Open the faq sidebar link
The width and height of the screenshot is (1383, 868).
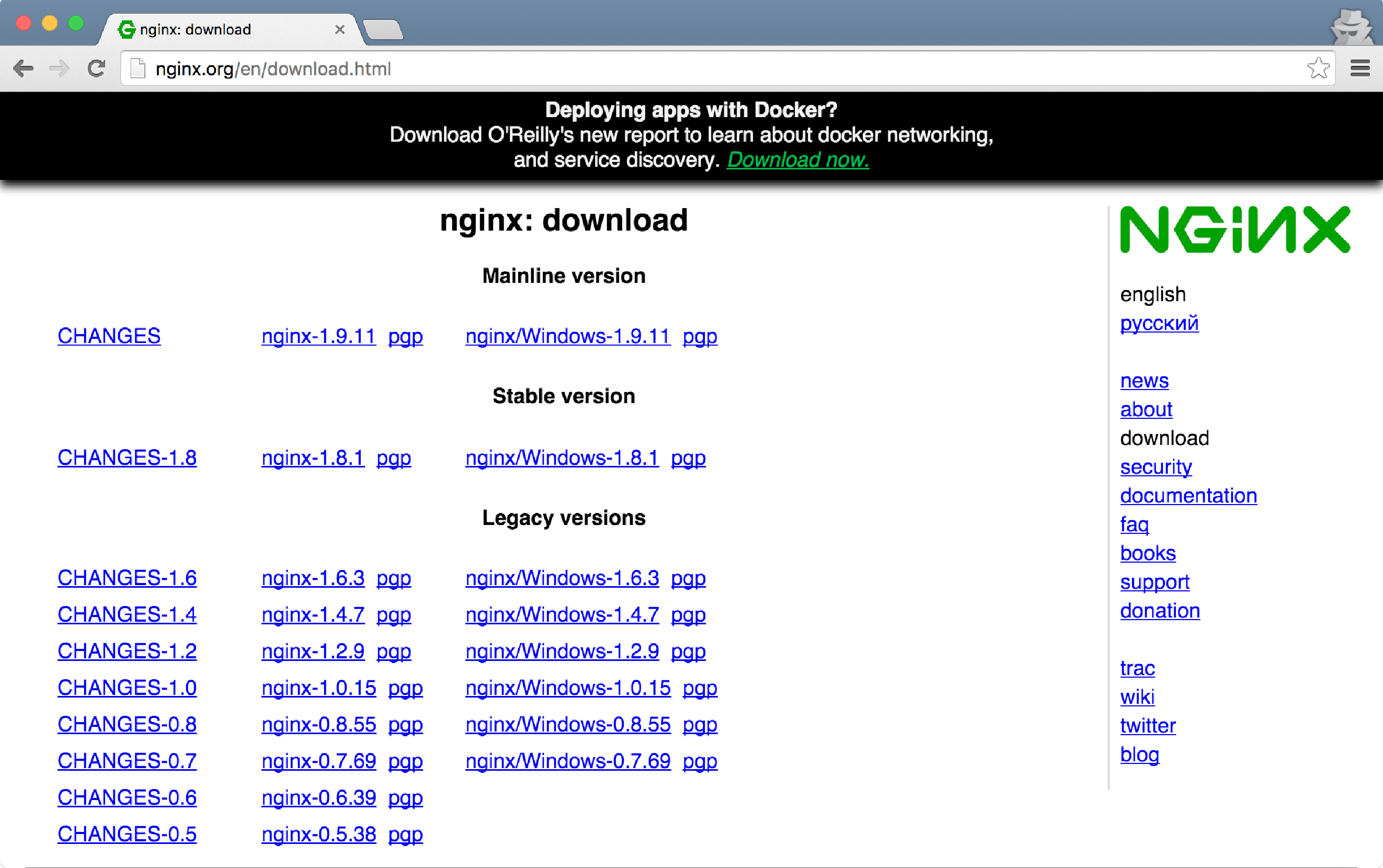(1135, 524)
